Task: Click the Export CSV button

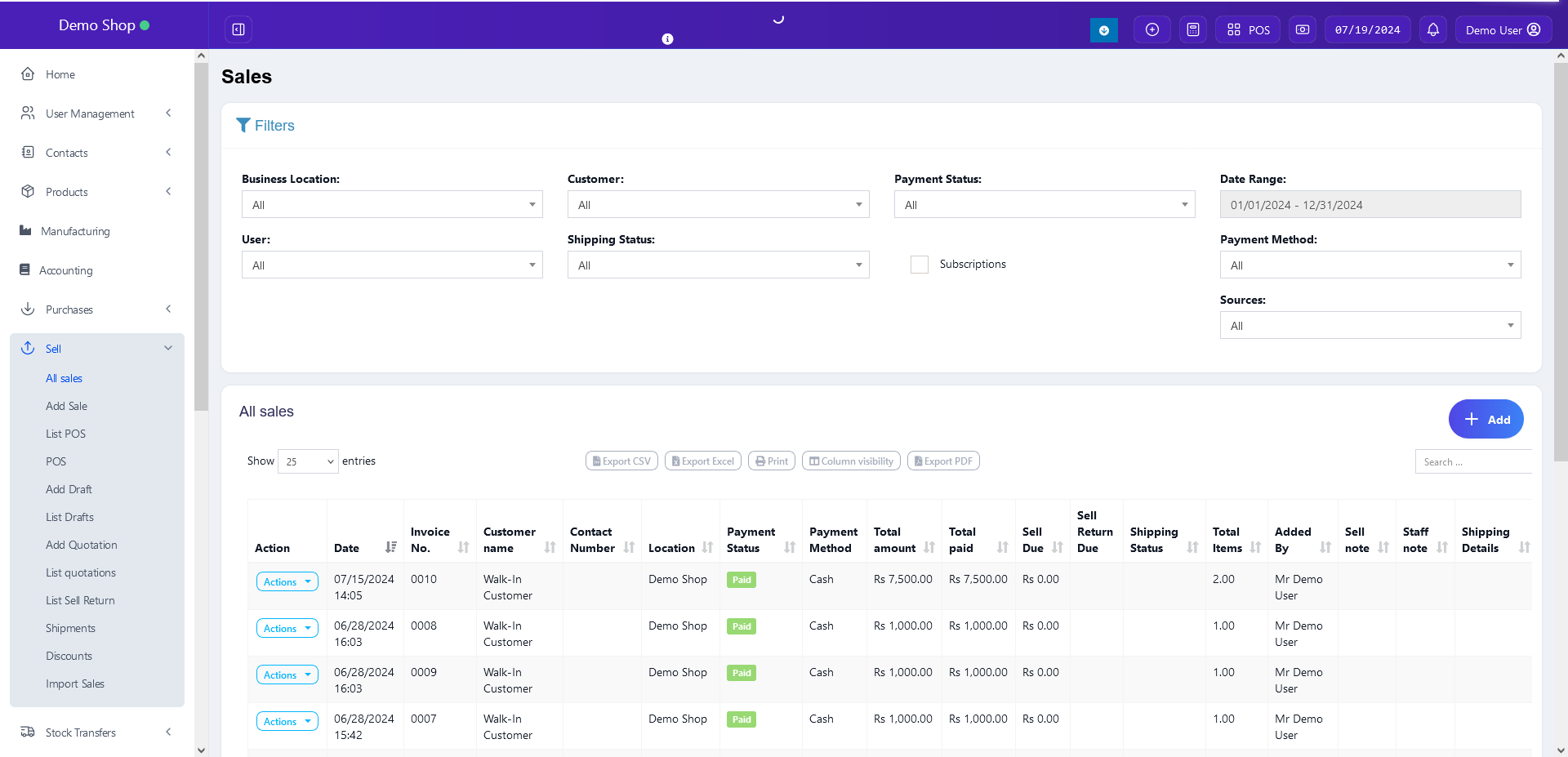Action: [621, 461]
